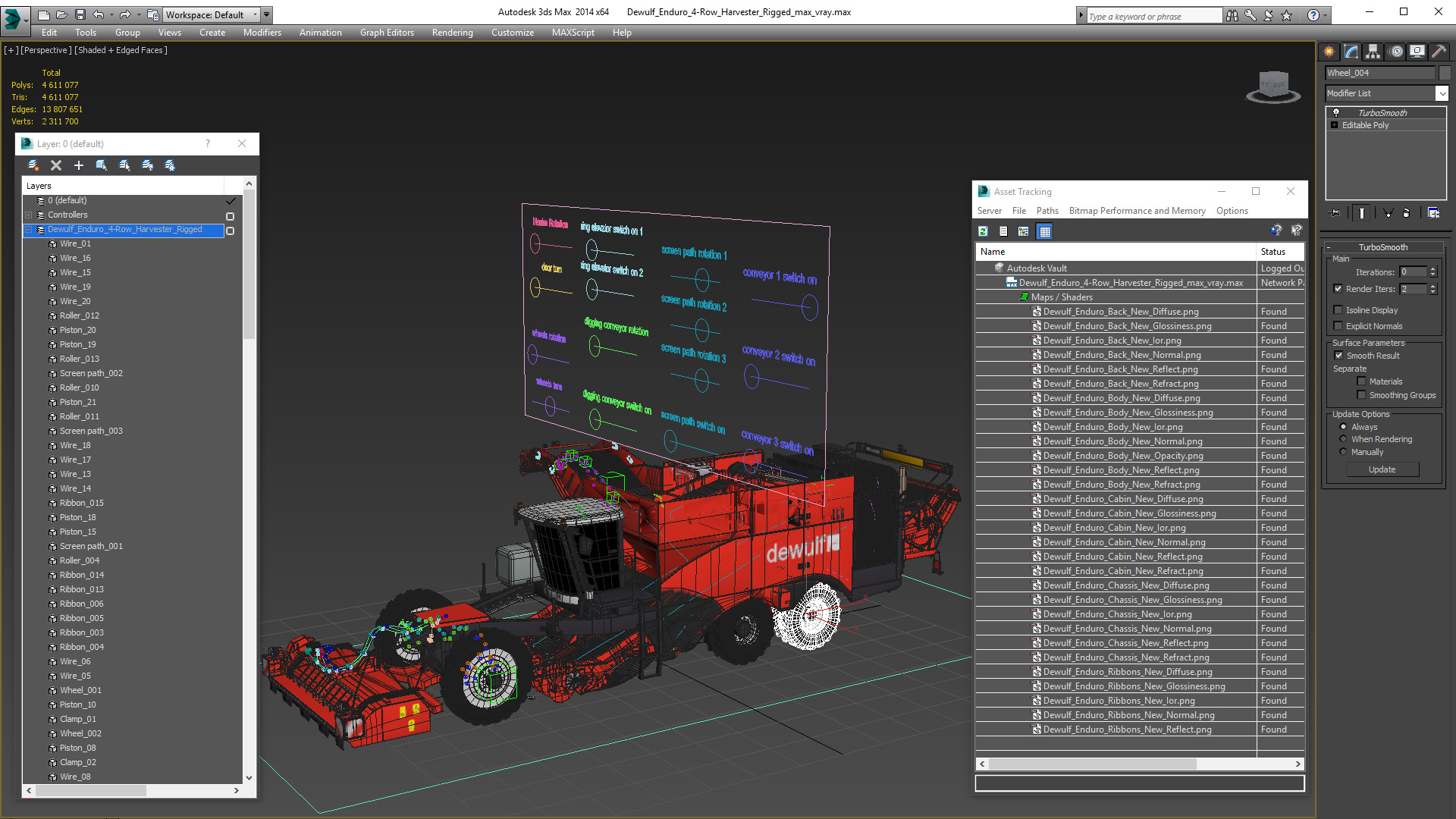Click the search keyword input field
1456x819 pixels.
pyautogui.click(x=1153, y=16)
